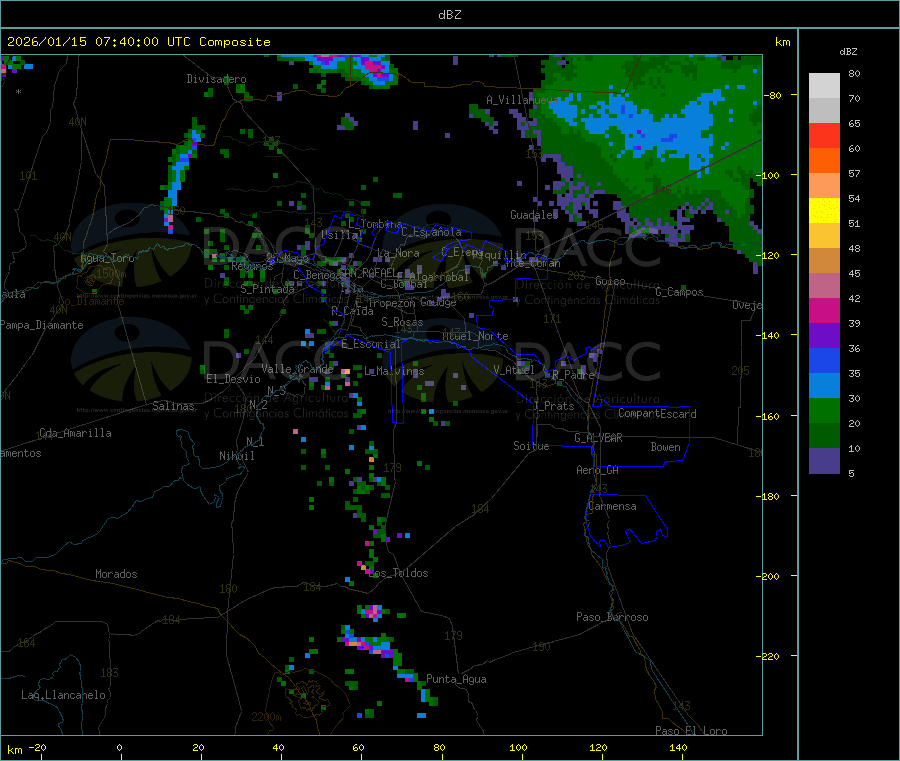
Task: Click the Nihuil map label
Action: coord(236,456)
